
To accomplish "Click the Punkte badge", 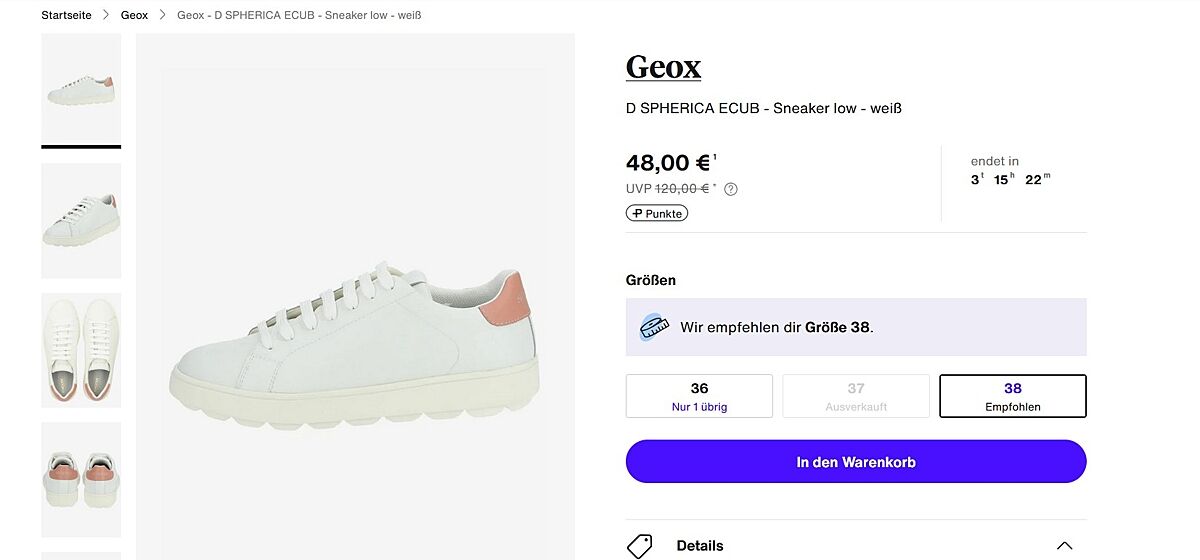I will point(657,213).
